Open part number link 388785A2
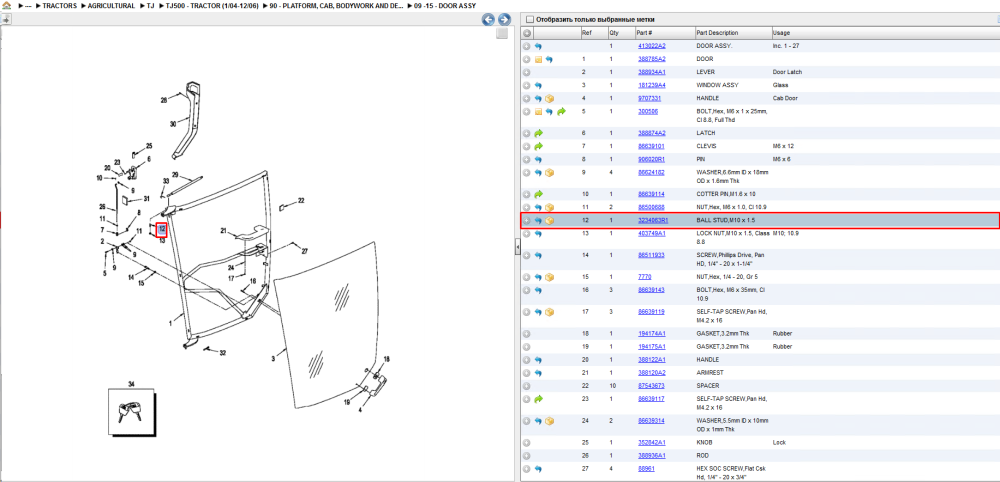Viewport: 1000px width, 482px height. point(652,59)
